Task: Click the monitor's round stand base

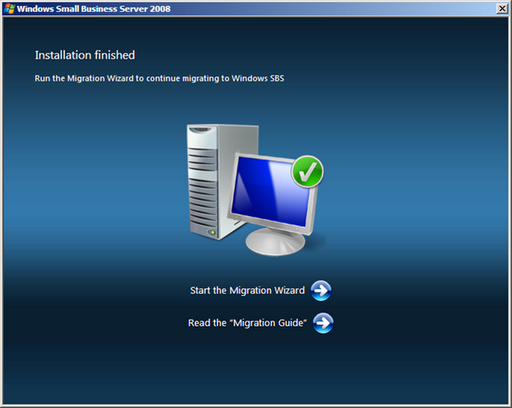Action: pyautogui.click(x=275, y=242)
